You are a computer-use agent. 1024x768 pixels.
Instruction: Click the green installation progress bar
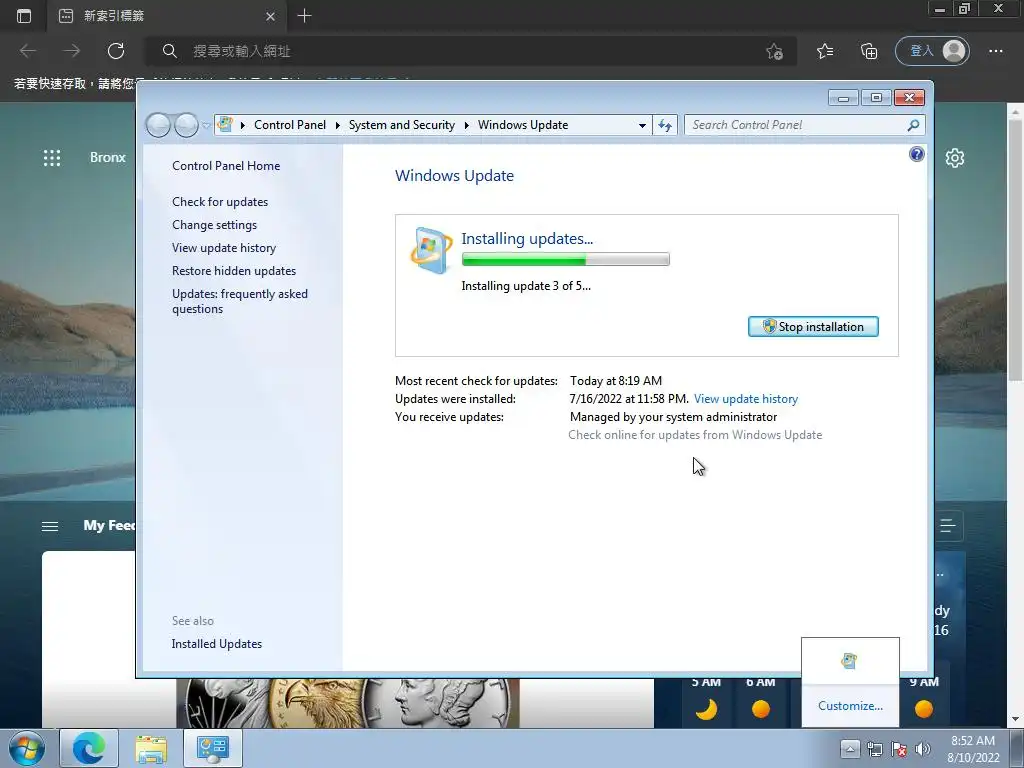566,259
